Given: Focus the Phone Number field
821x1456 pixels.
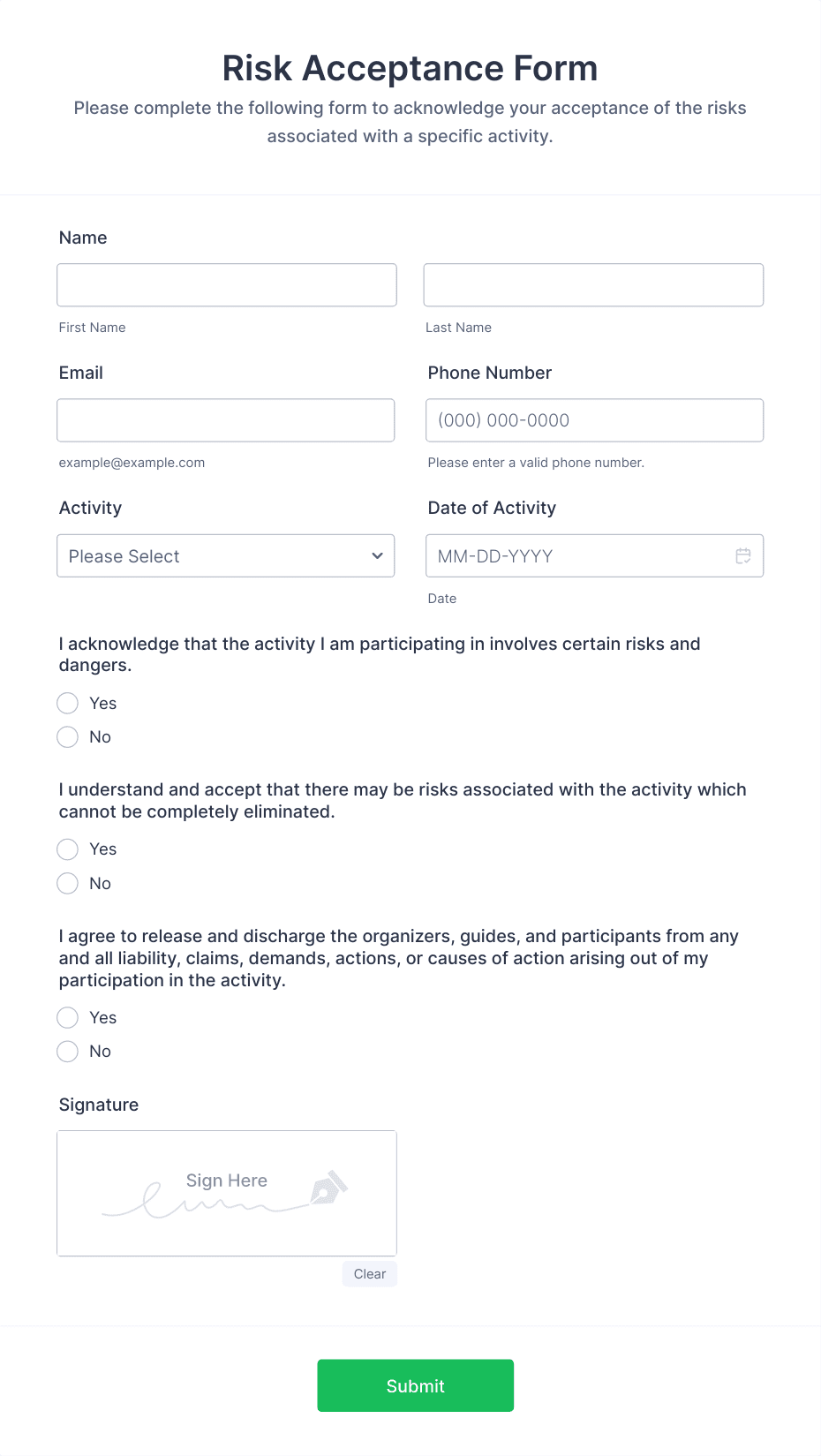Looking at the screenshot, I should tap(594, 420).
